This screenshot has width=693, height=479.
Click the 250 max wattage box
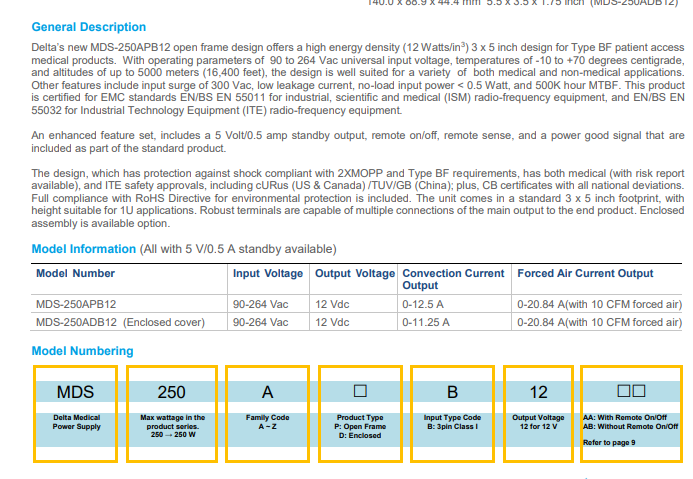coord(171,392)
